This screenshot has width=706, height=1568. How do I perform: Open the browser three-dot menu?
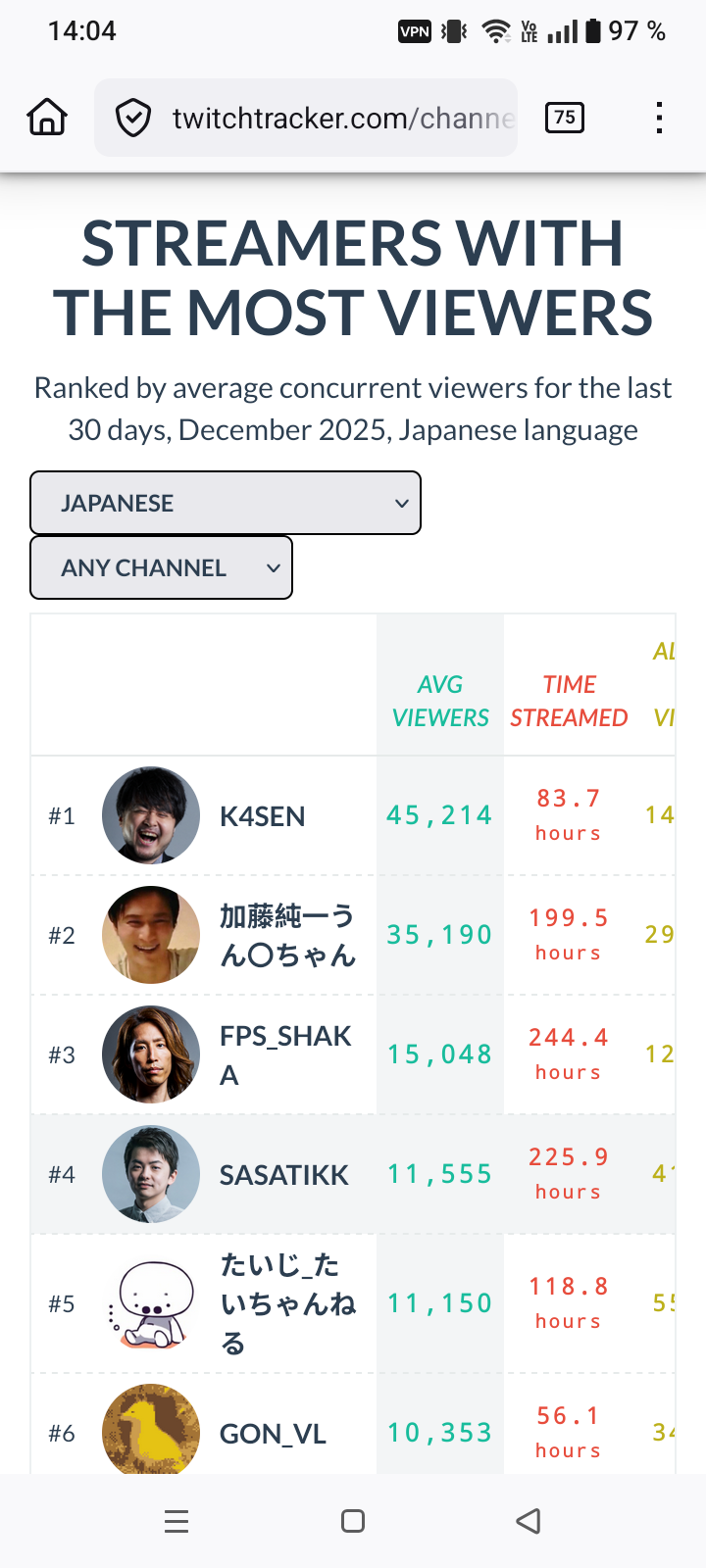tap(659, 118)
